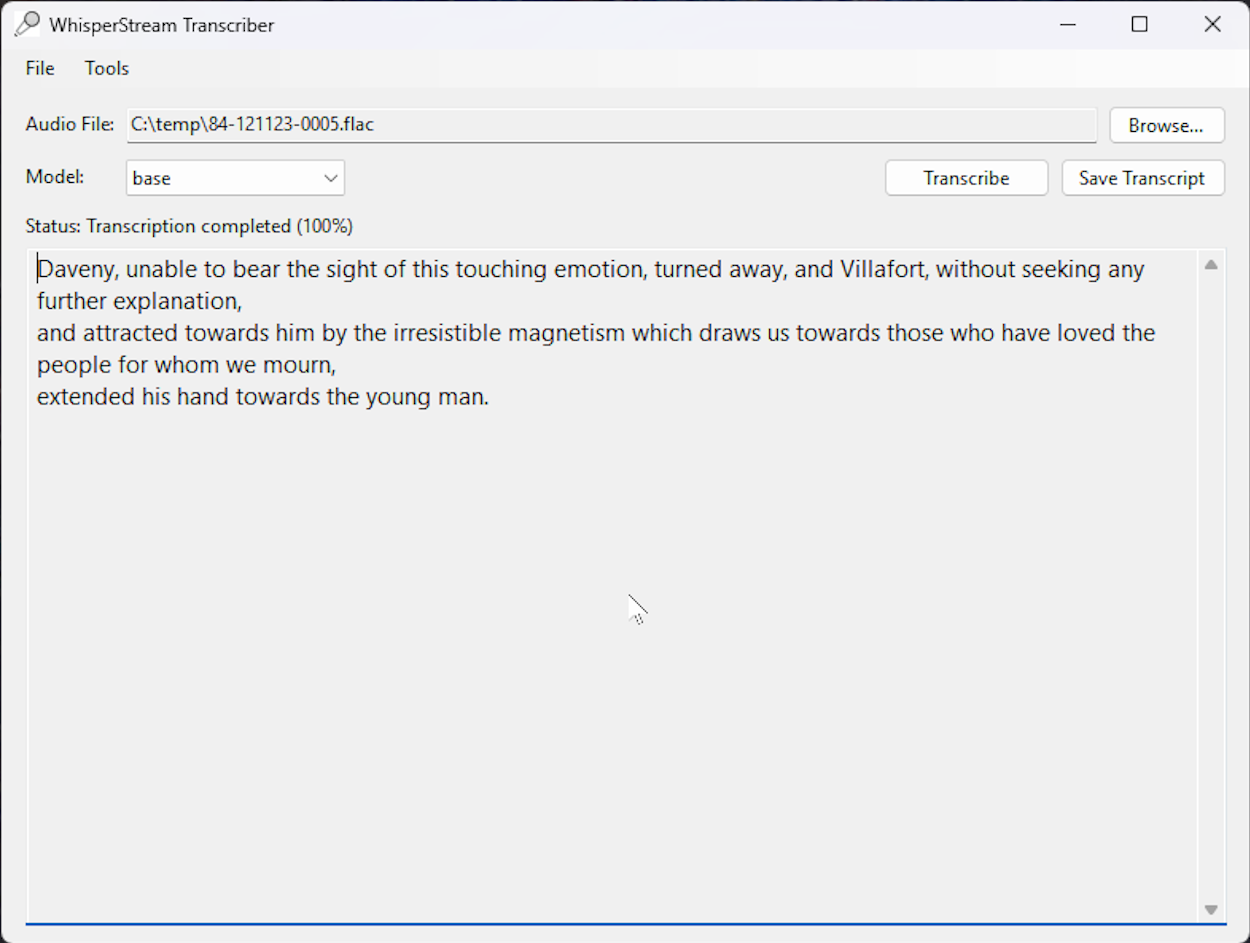This screenshot has height=943, width=1250.
Task: Open the Tools menu
Action: click(x=105, y=68)
